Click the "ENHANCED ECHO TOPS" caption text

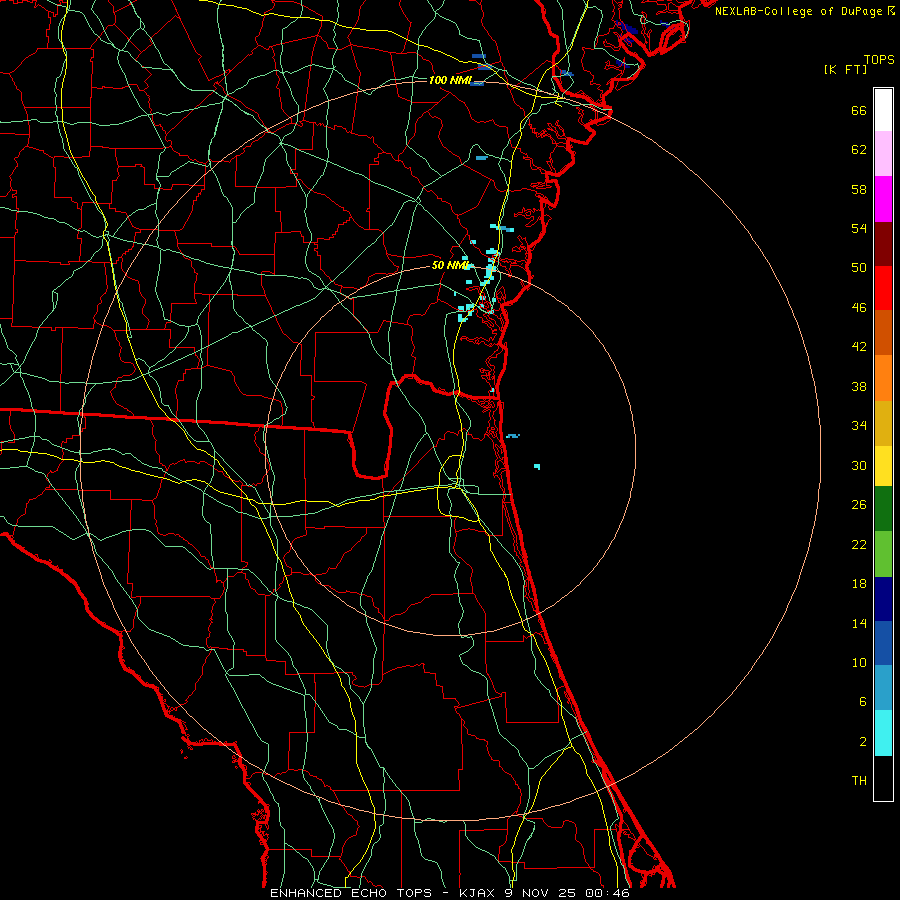pos(351,893)
